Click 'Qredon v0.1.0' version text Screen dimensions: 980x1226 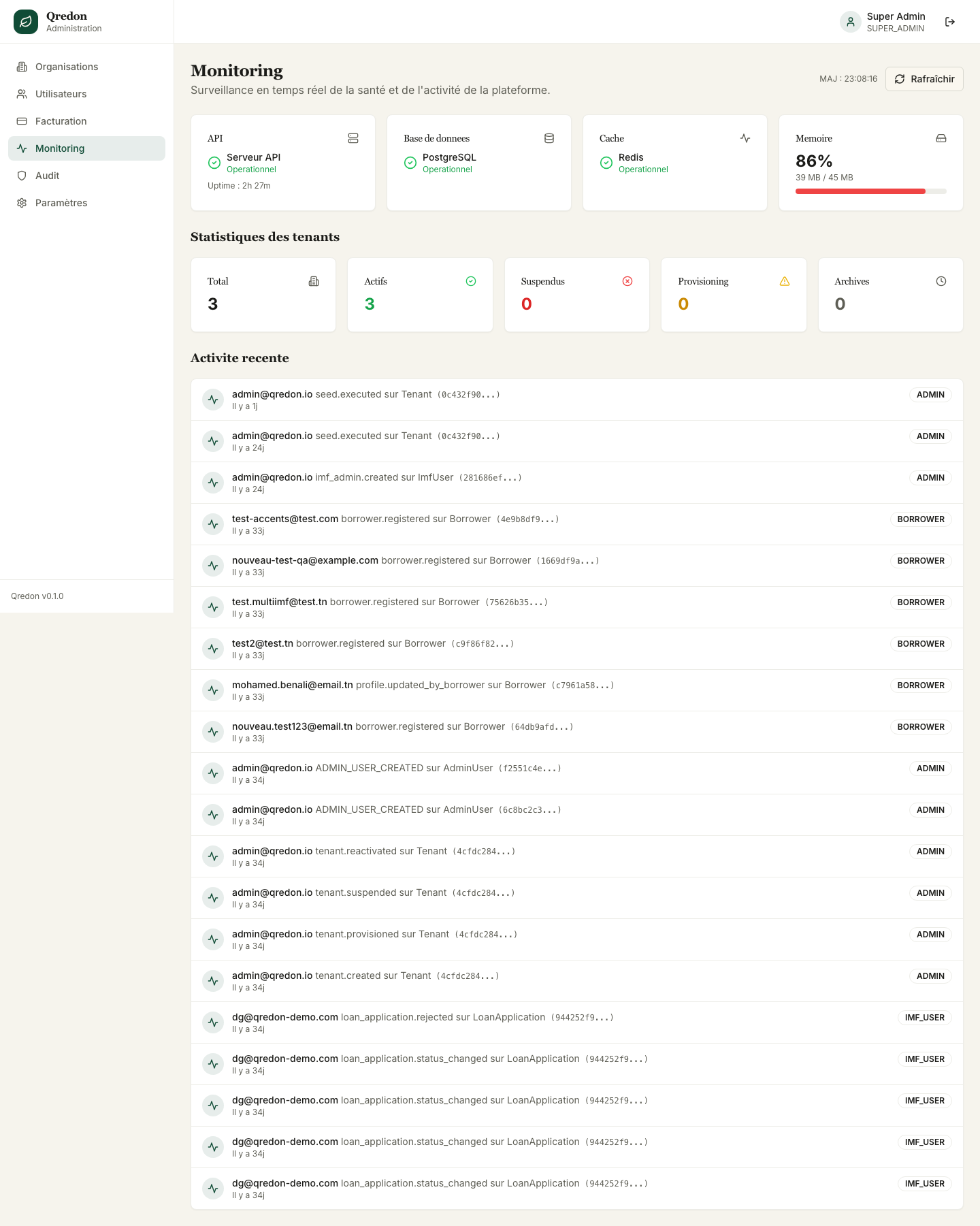37,596
